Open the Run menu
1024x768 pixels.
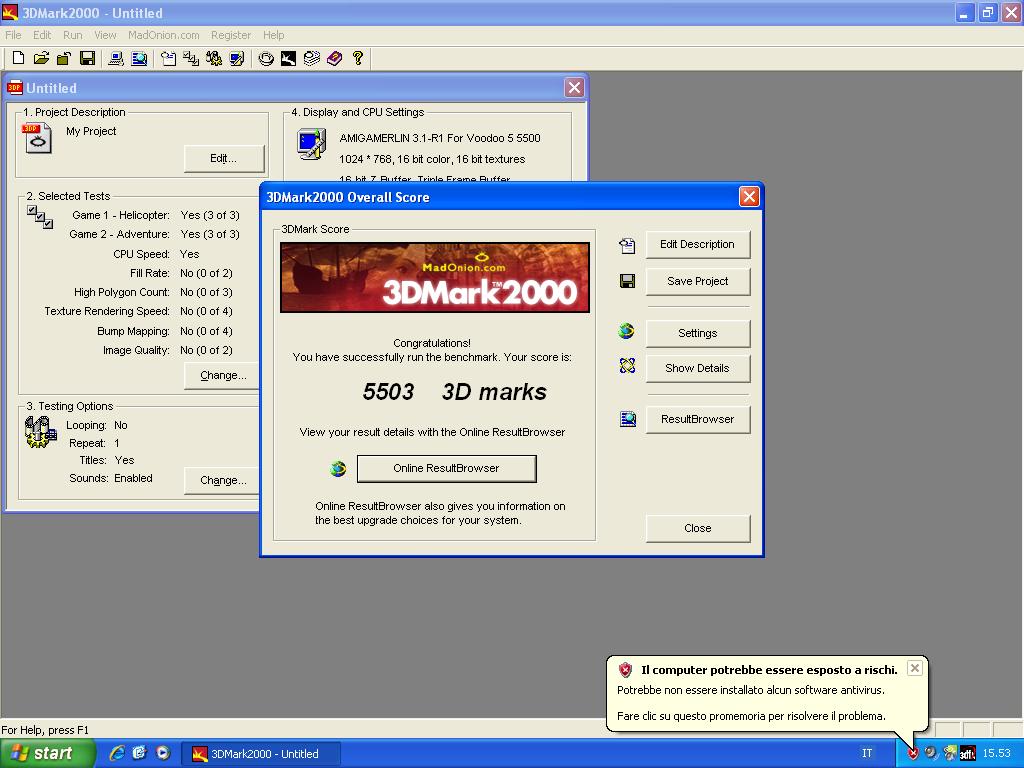72,35
